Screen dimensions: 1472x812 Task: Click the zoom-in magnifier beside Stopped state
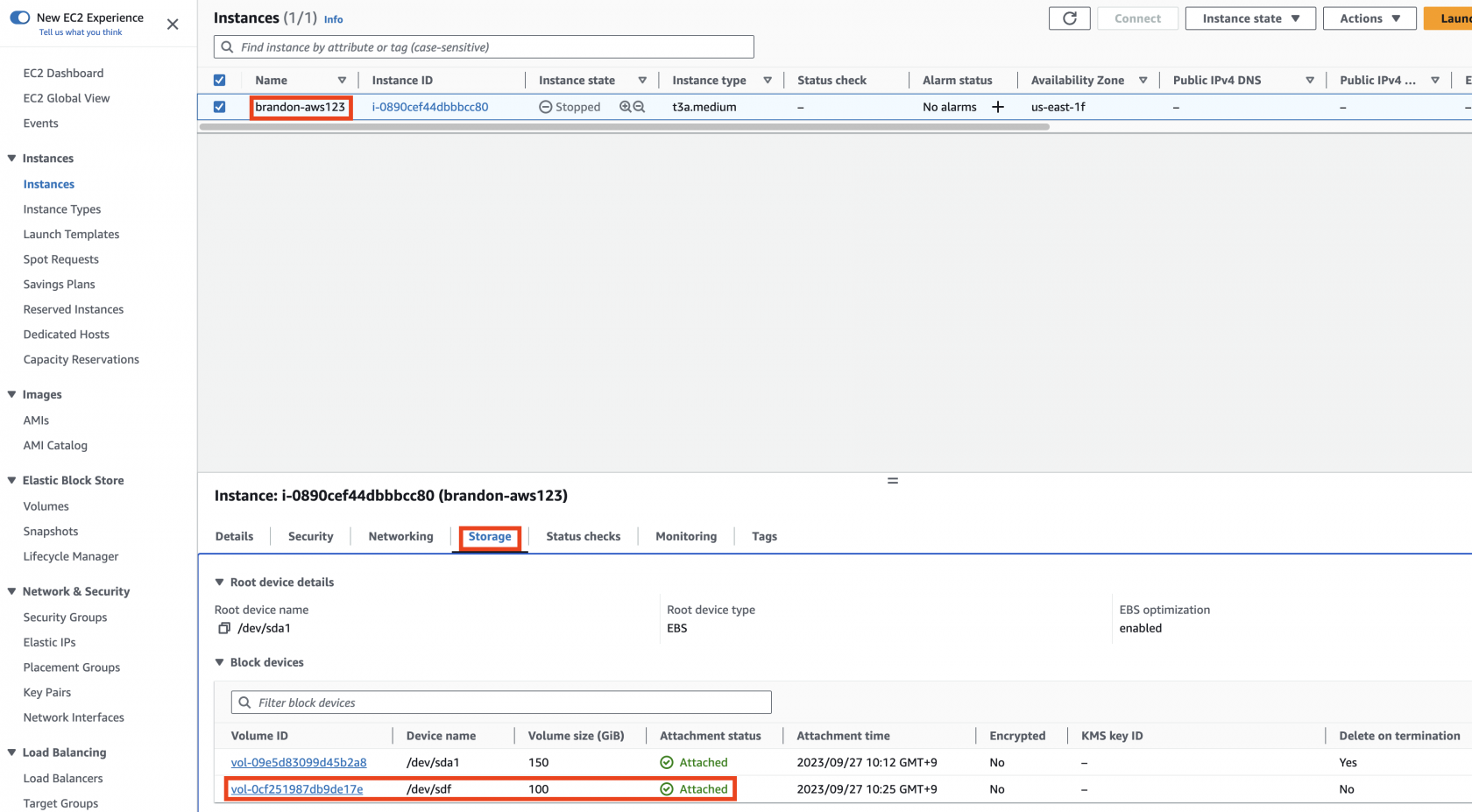tap(626, 107)
